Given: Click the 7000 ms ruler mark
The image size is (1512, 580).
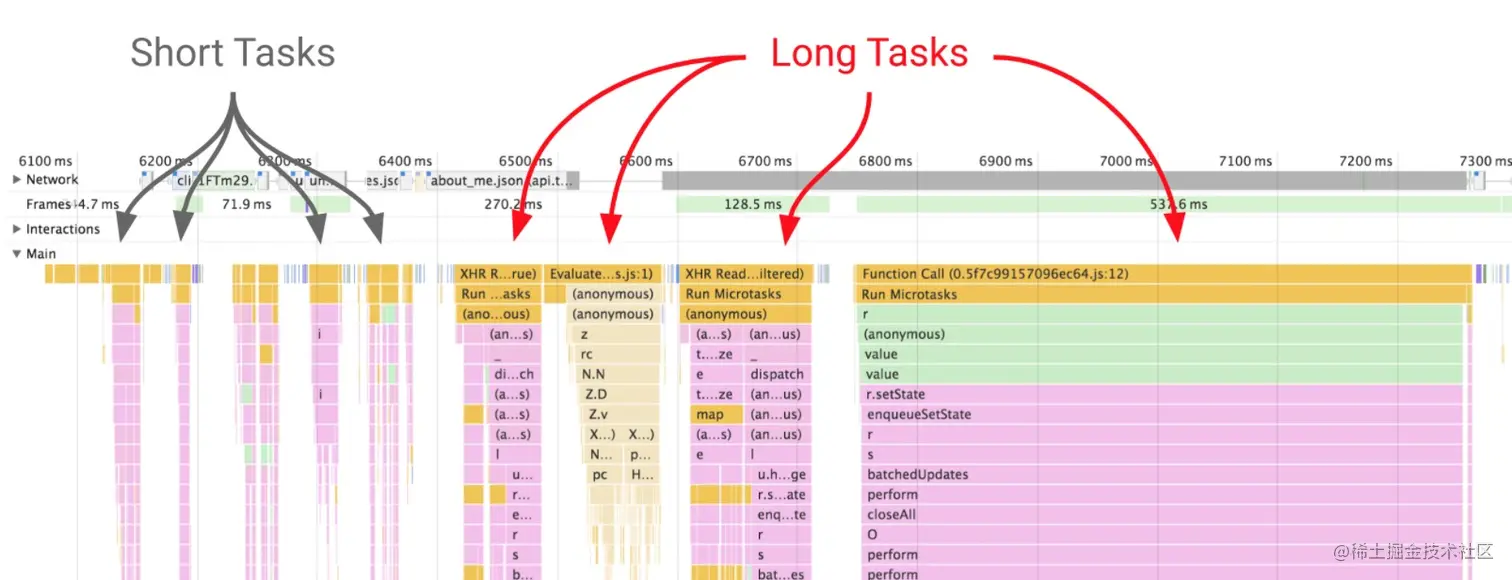Looking at the screenshot, I should point(1125,160).
